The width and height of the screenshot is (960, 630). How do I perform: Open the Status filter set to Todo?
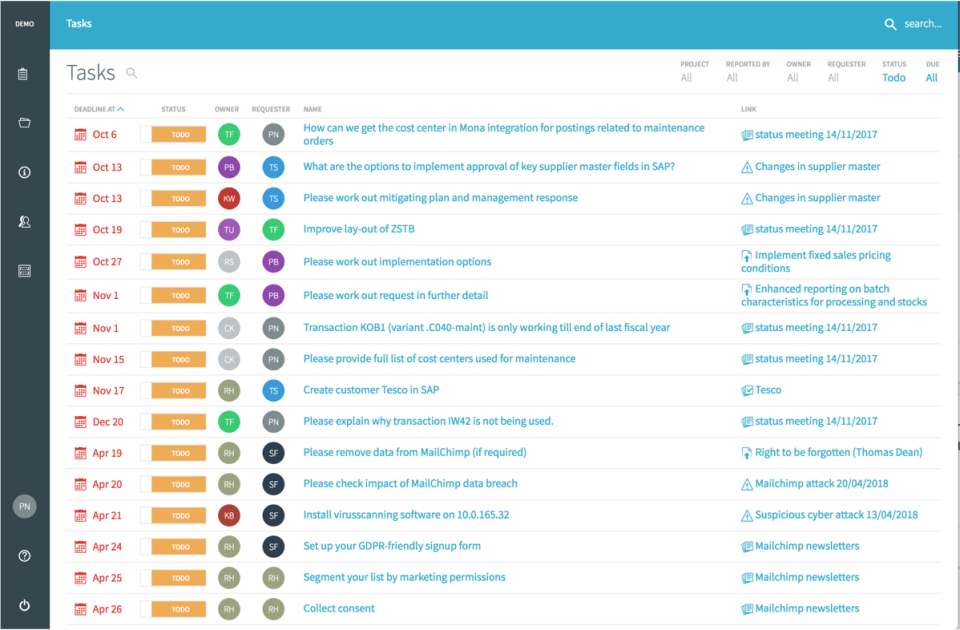point(893,78)
